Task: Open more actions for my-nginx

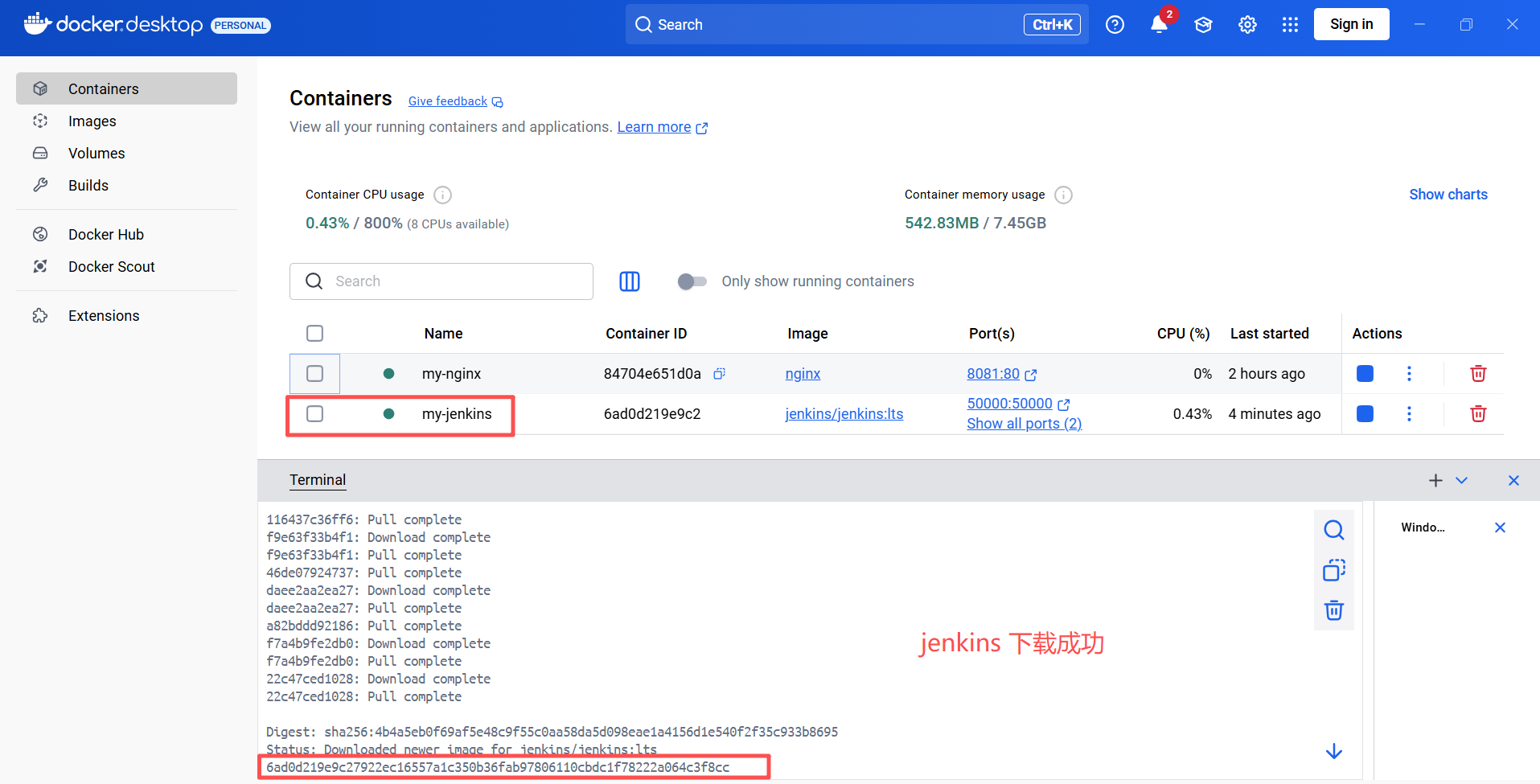Action: [1409, 374]
